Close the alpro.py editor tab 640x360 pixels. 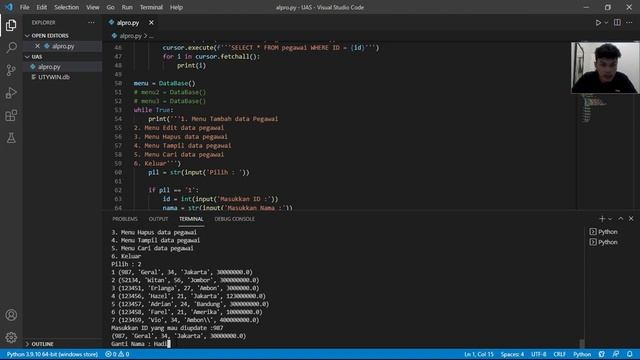pos(151,22)
